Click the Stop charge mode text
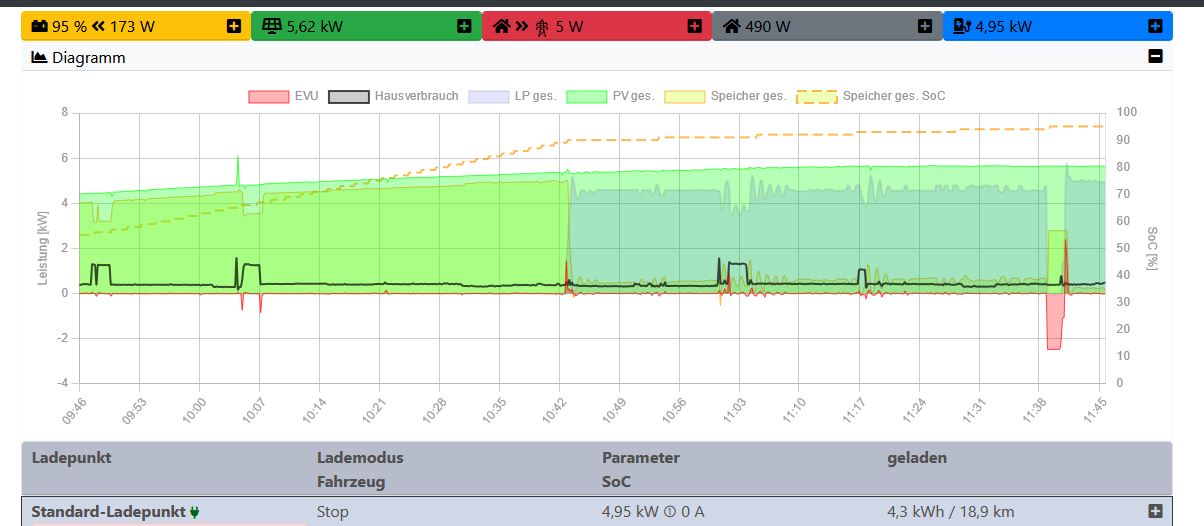The width and height of the screenshot is (1204, 526). coord(333,512)
